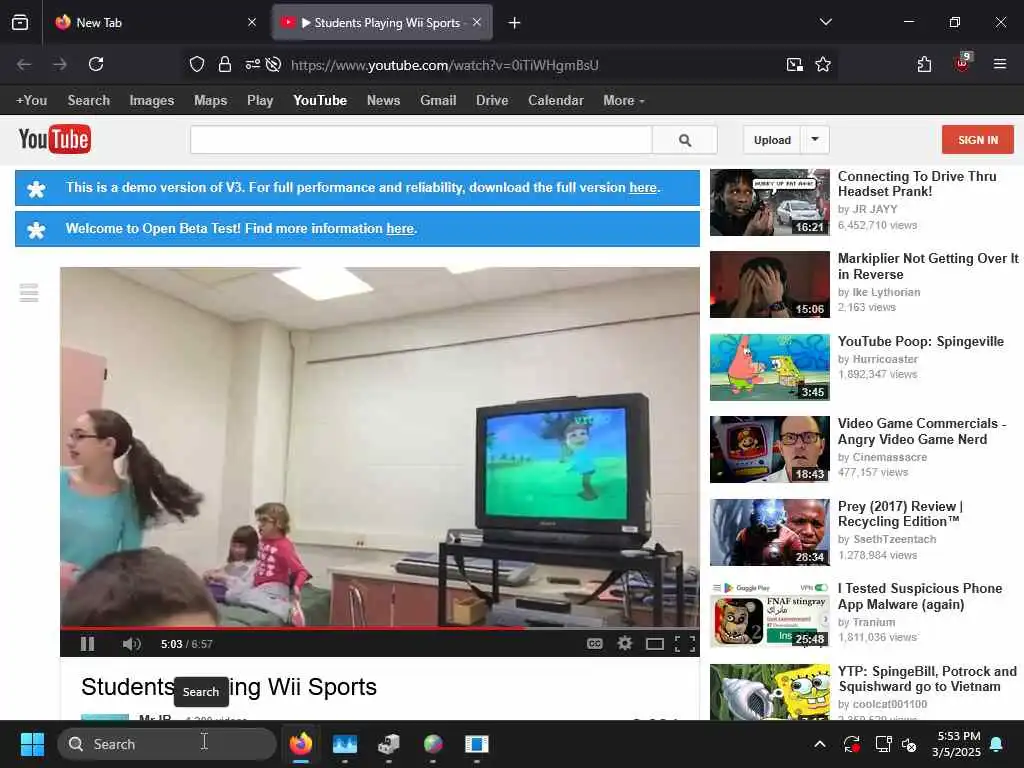Viewport: 1024px width, 768px height.
Task: Reload the page
Action: [96, 64]
